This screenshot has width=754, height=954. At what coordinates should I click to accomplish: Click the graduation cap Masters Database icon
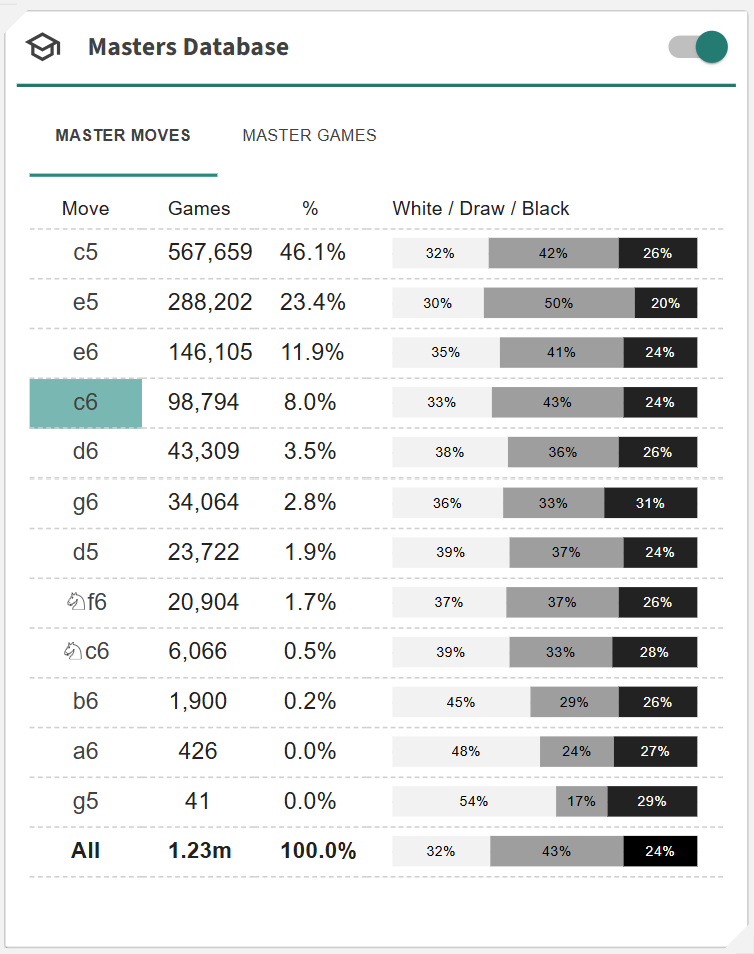(43, 47)
